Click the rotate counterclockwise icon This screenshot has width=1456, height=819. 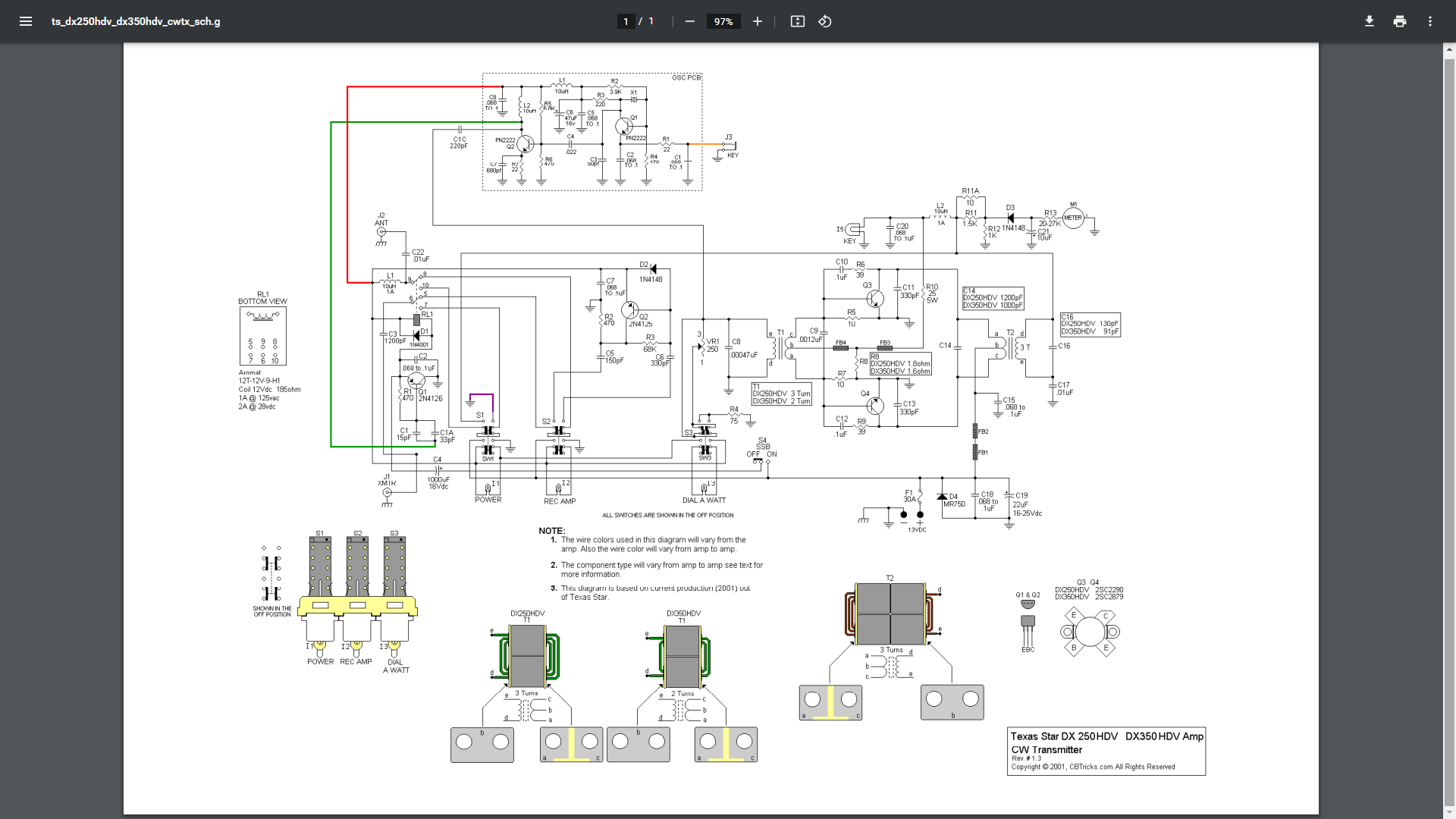[825, 21]
